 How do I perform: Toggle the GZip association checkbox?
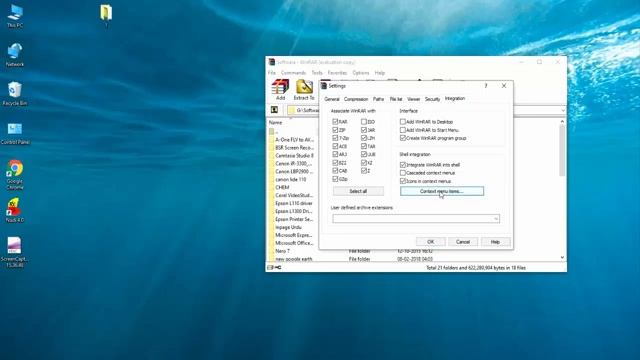pos(335,179)
